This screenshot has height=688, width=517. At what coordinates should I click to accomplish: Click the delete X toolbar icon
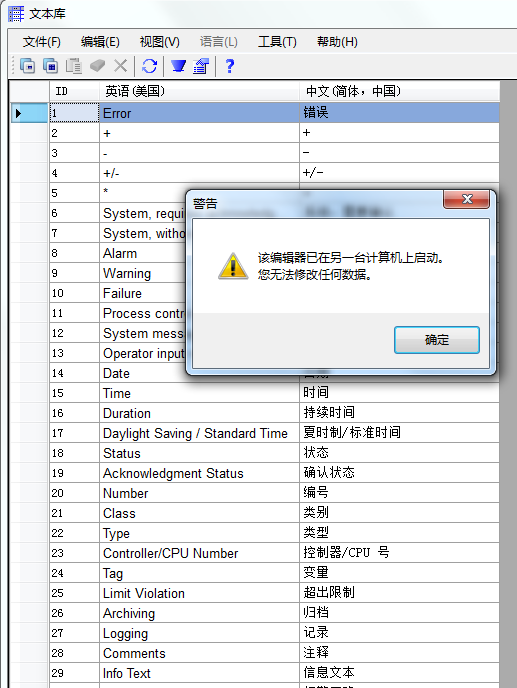[120, 66]
